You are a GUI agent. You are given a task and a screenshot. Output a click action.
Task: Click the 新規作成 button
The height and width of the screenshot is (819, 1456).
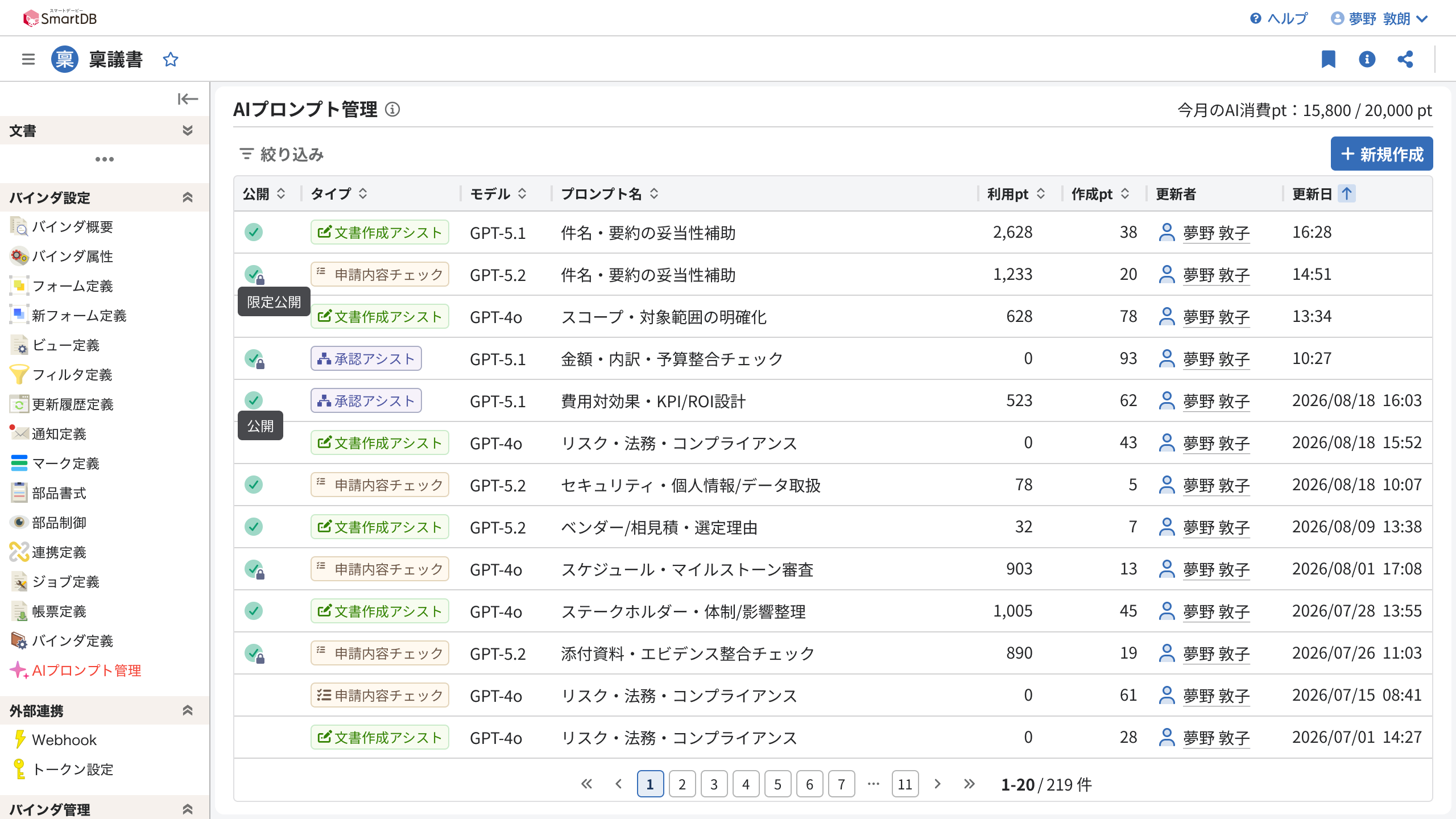click(1381, 154)
